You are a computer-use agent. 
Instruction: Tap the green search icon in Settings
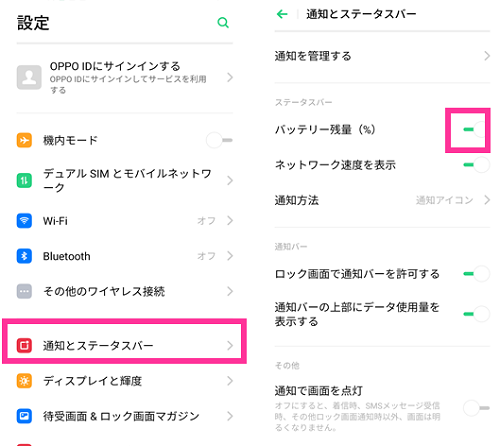pos(223,23)
